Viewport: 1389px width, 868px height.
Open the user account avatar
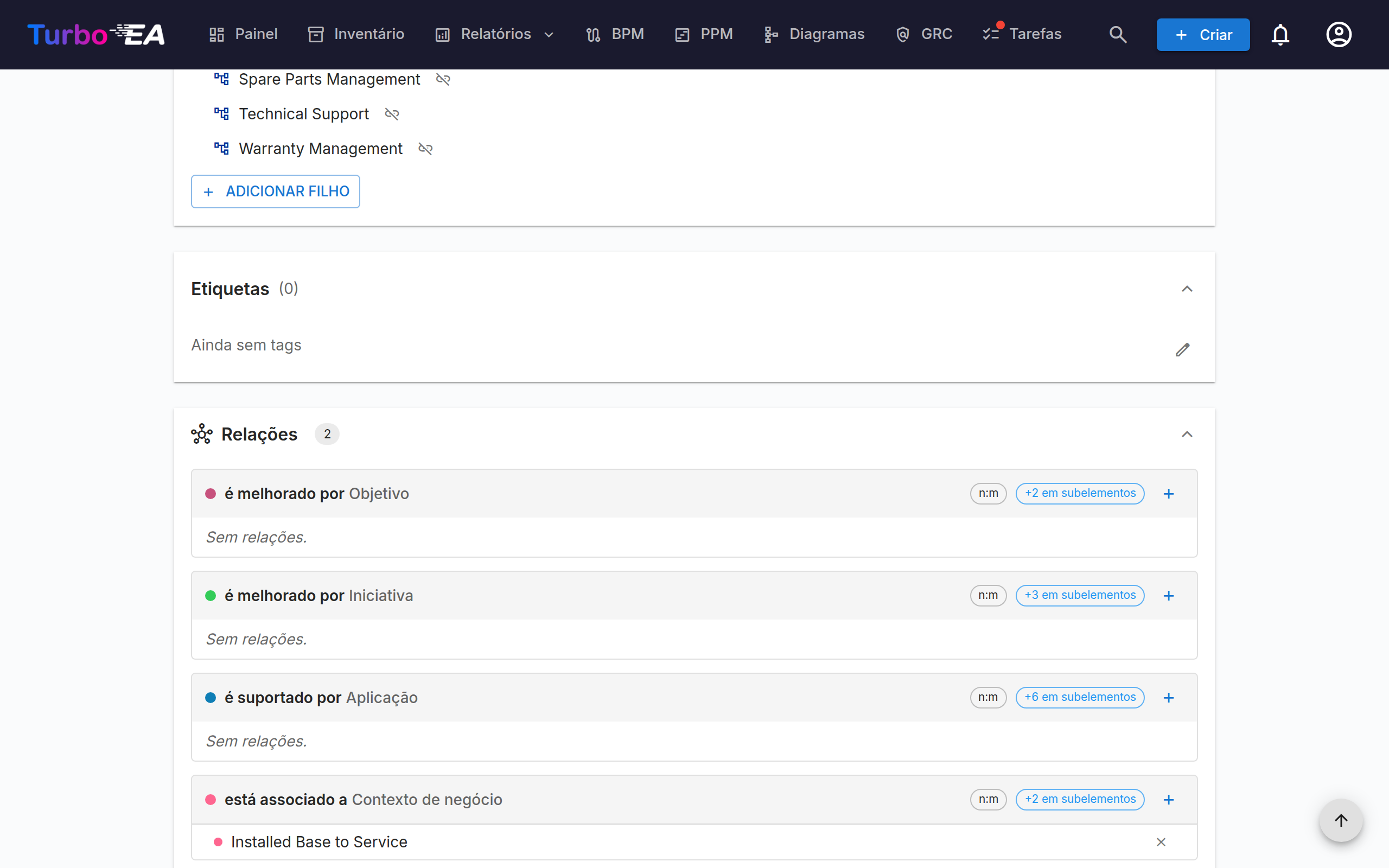(1339, 34)
